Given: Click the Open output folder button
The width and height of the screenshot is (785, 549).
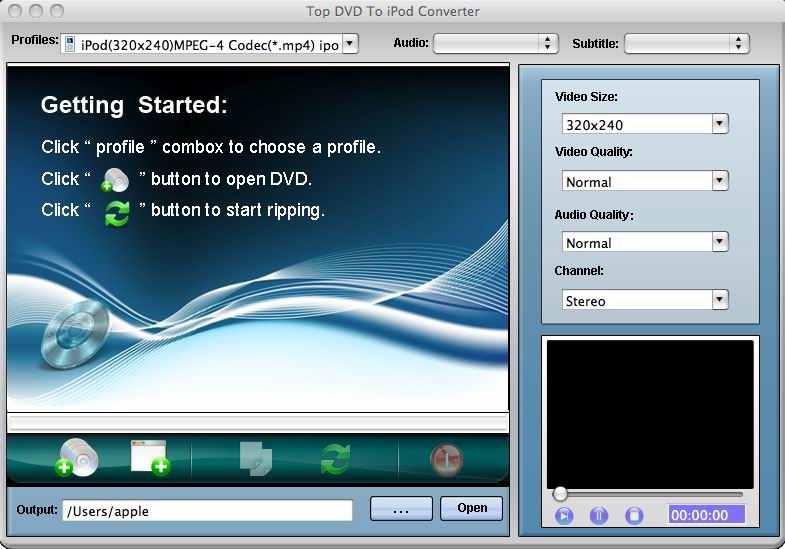Looking at the screenshot, I should point(472,508).
